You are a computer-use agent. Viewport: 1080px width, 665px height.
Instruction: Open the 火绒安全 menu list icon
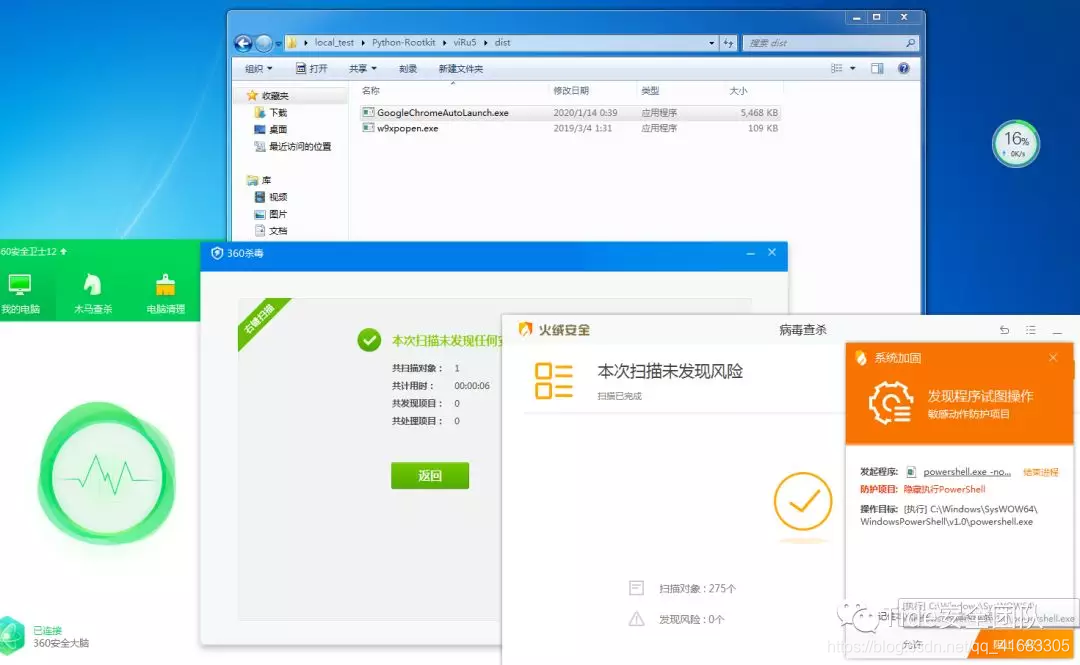1030,330
